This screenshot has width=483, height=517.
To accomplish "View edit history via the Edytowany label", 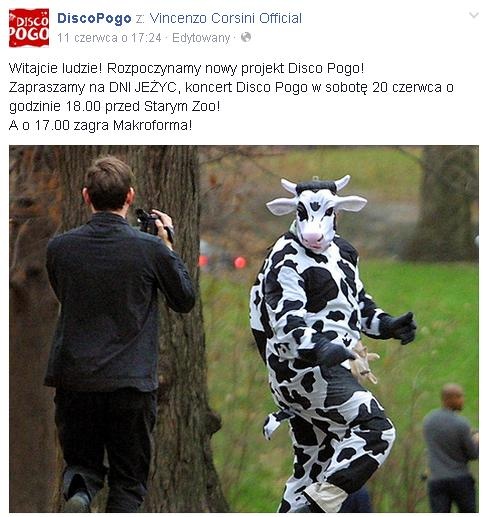I will click(x=201, y=38).
